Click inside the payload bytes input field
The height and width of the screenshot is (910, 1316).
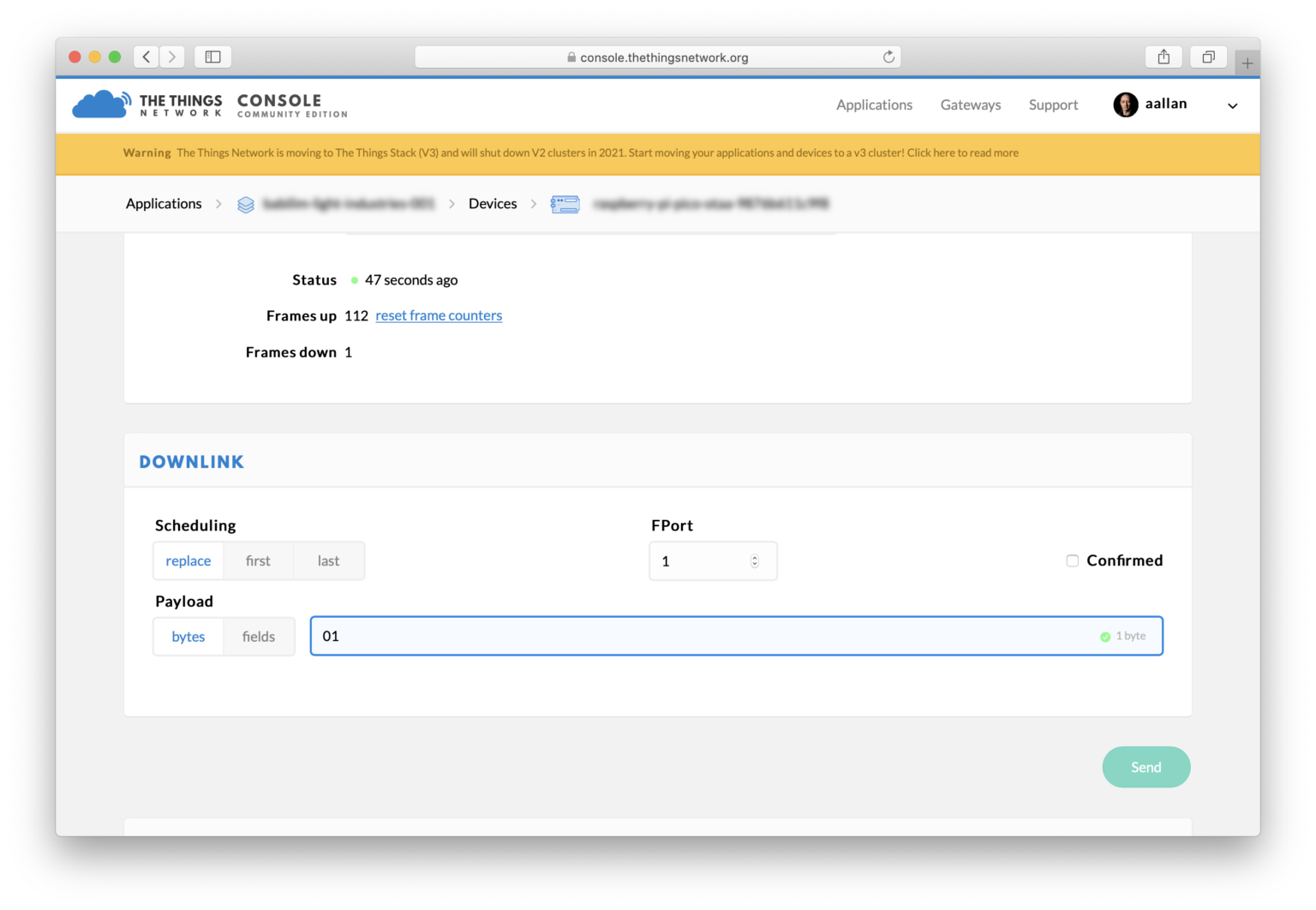coord(600,636)
